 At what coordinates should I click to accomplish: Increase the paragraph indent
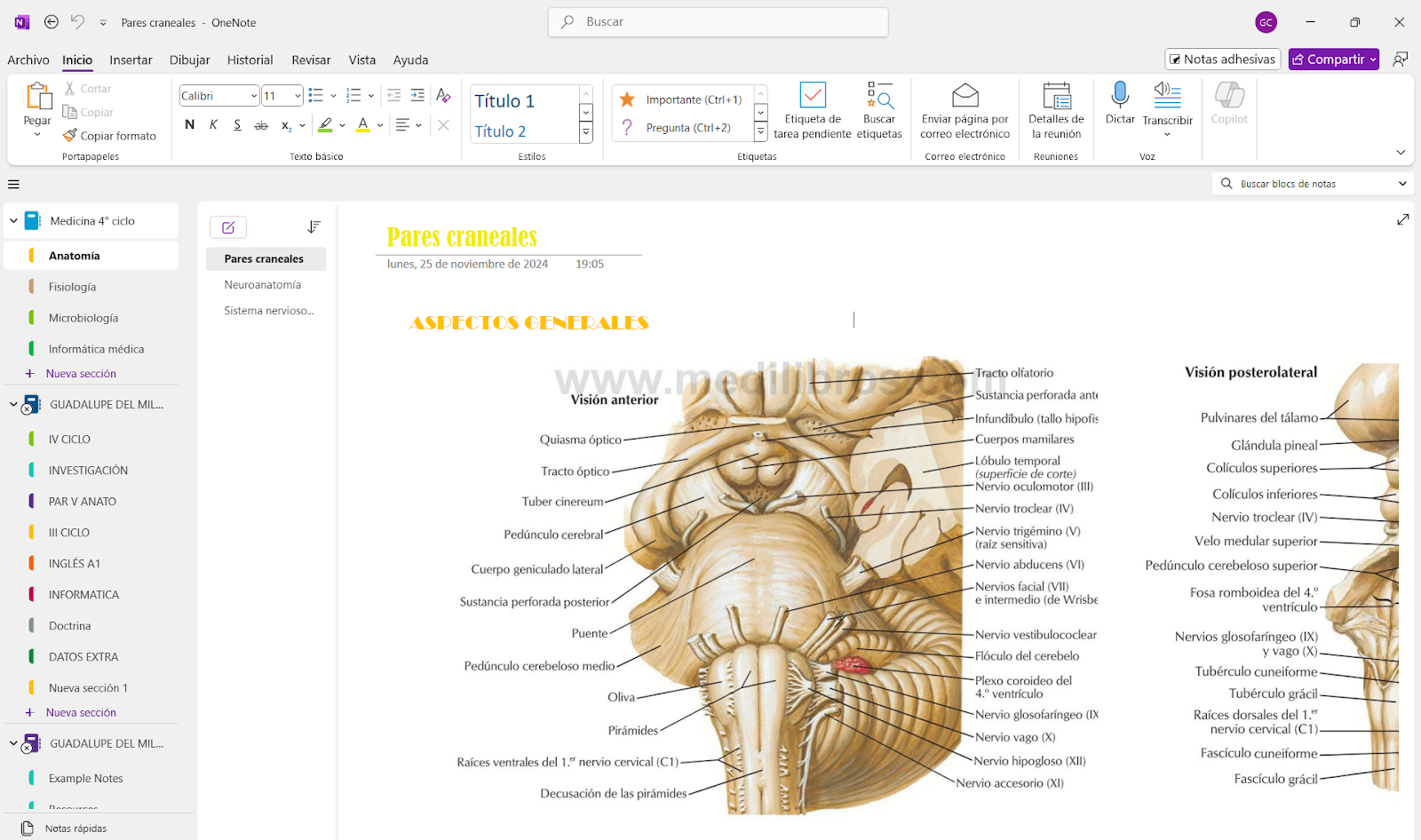(417, 95)
